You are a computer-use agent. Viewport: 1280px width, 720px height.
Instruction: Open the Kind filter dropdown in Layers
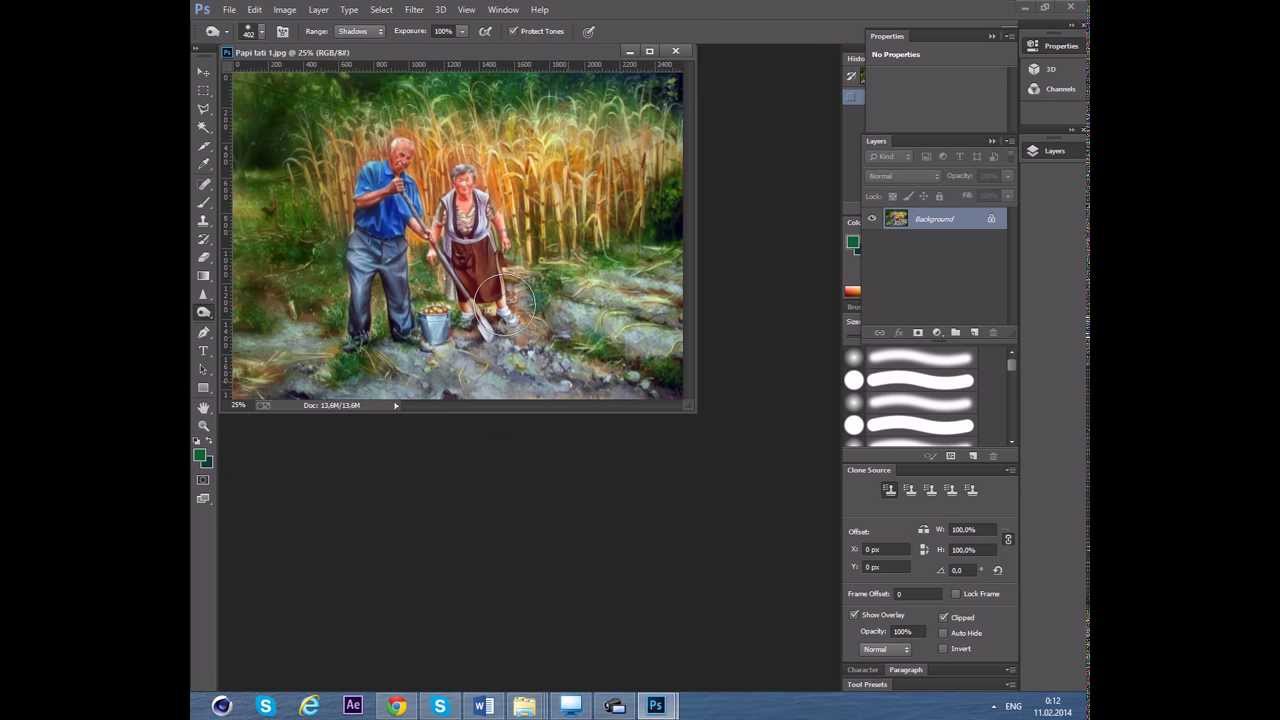click(890, 157)
